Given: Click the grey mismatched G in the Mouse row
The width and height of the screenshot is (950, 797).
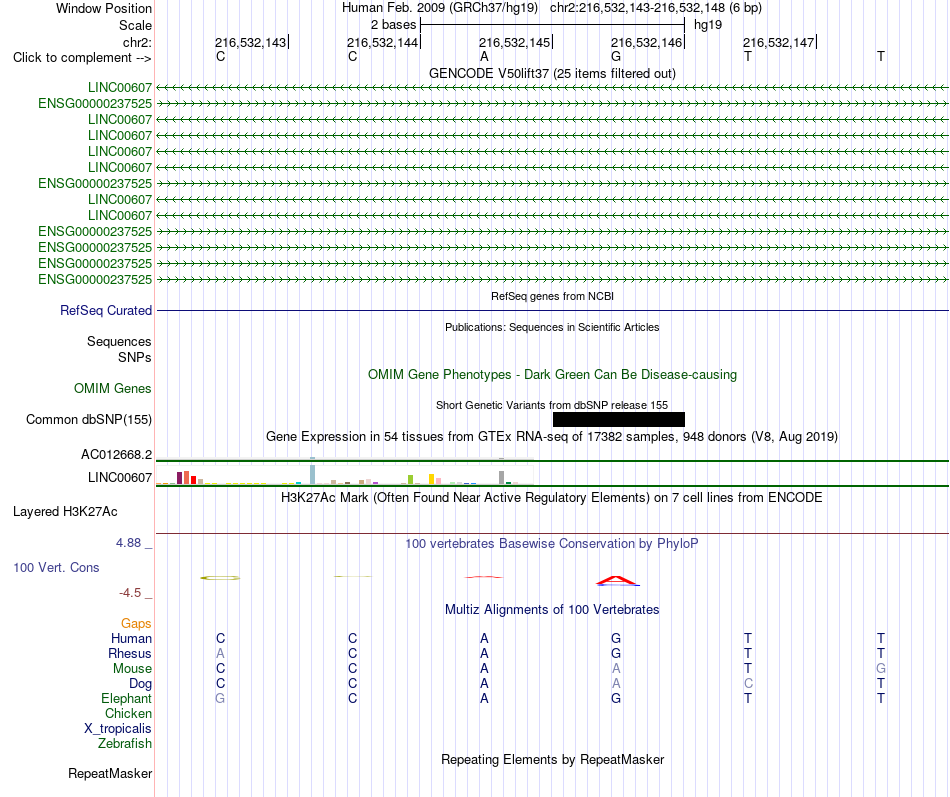Looking at the screenshot, I should tap(880, 668).
